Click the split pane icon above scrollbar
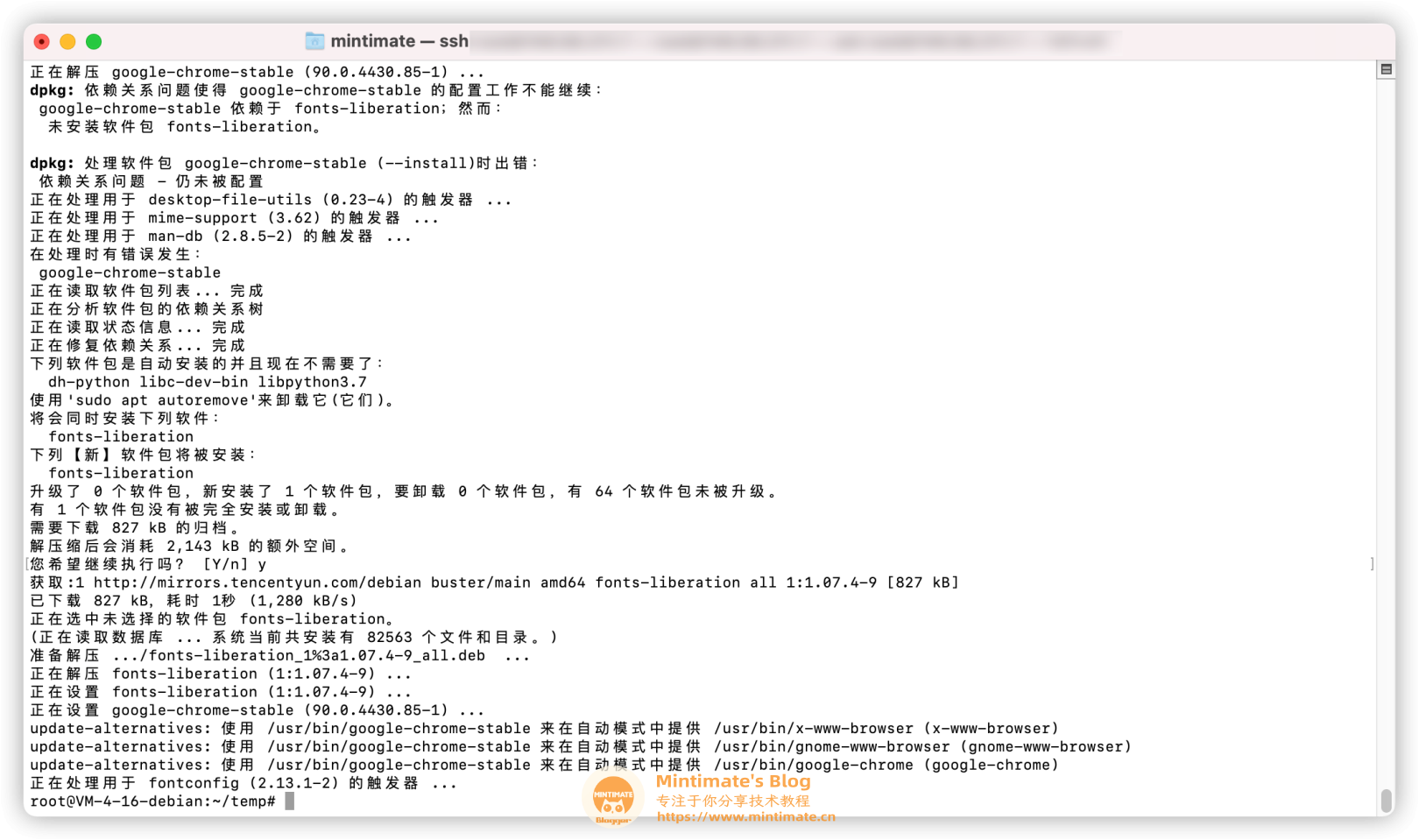The height and width of the screenshot is (840, 1419). point(1386,69)
